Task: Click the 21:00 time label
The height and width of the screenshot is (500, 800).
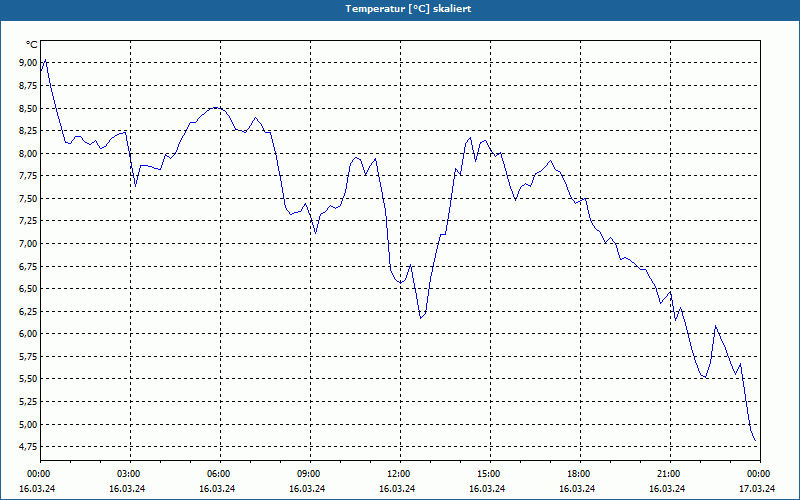Action: (670, 474)
